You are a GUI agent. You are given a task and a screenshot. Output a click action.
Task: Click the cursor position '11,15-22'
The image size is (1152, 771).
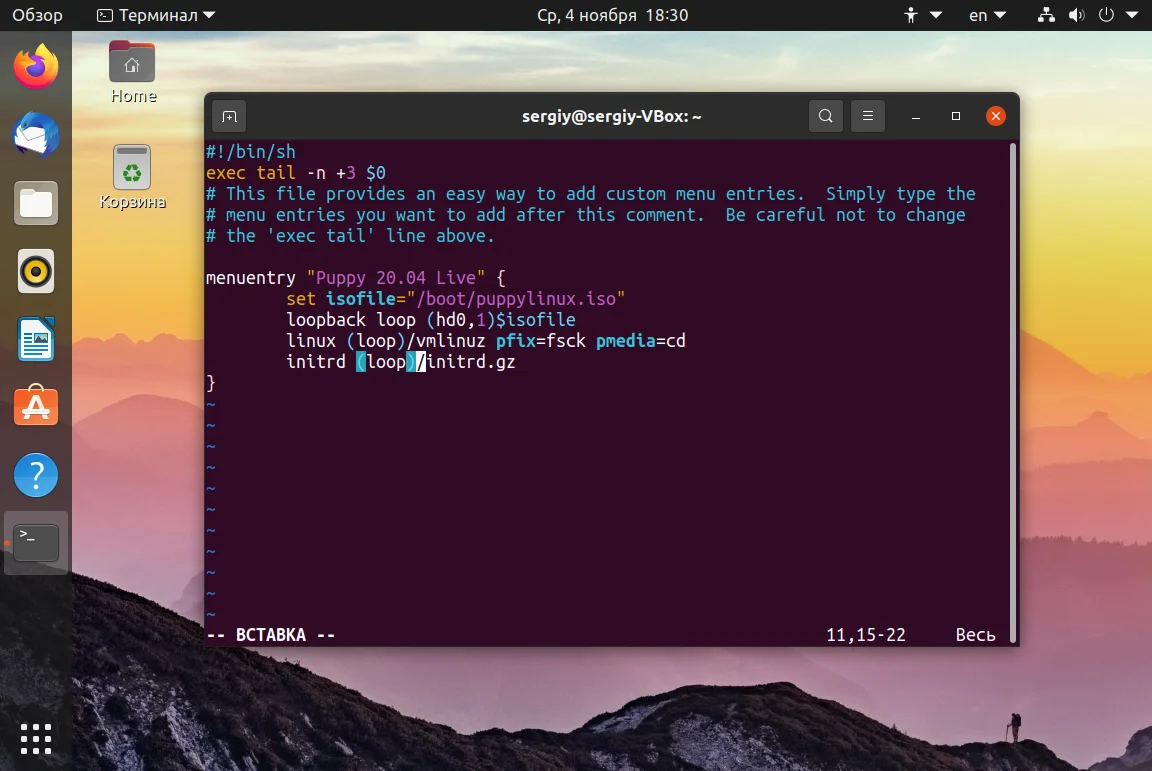pyautogui.click(x=865, y=635)
